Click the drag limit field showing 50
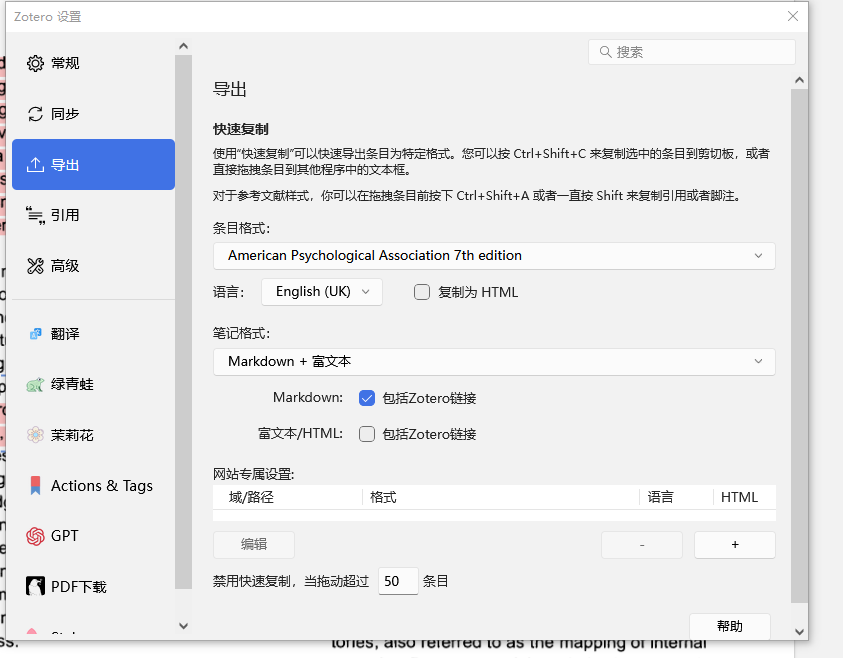 398,581
